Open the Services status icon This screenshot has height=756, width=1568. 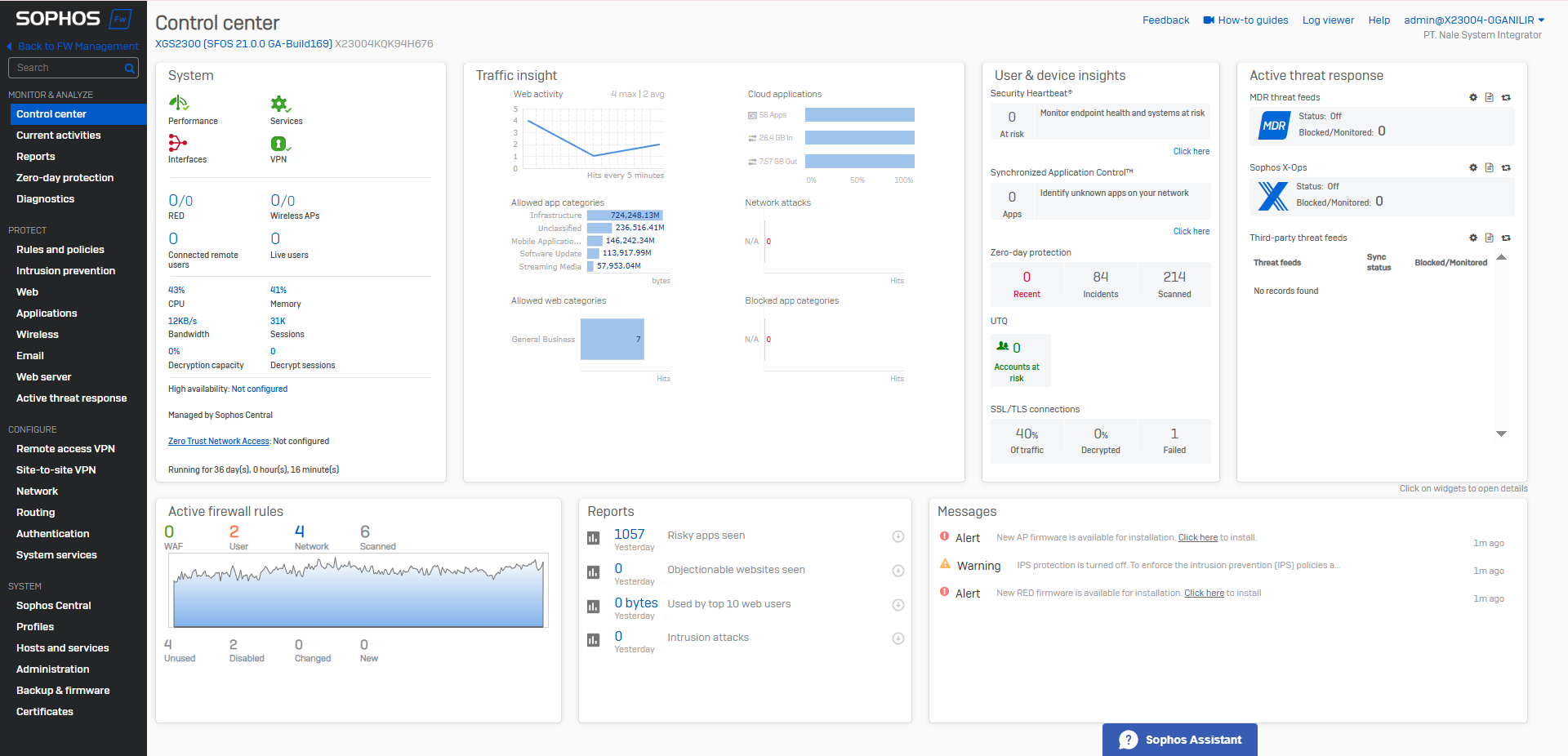point(280,104)
